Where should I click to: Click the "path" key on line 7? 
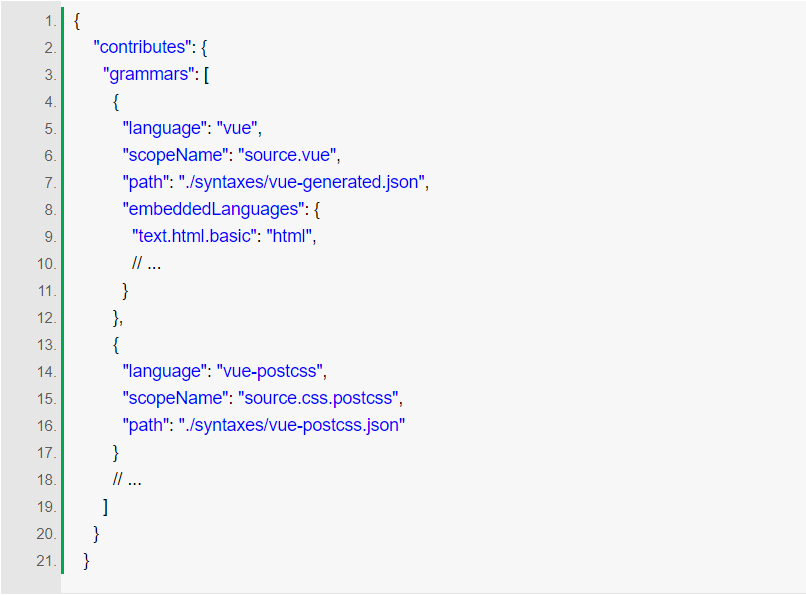145,182
